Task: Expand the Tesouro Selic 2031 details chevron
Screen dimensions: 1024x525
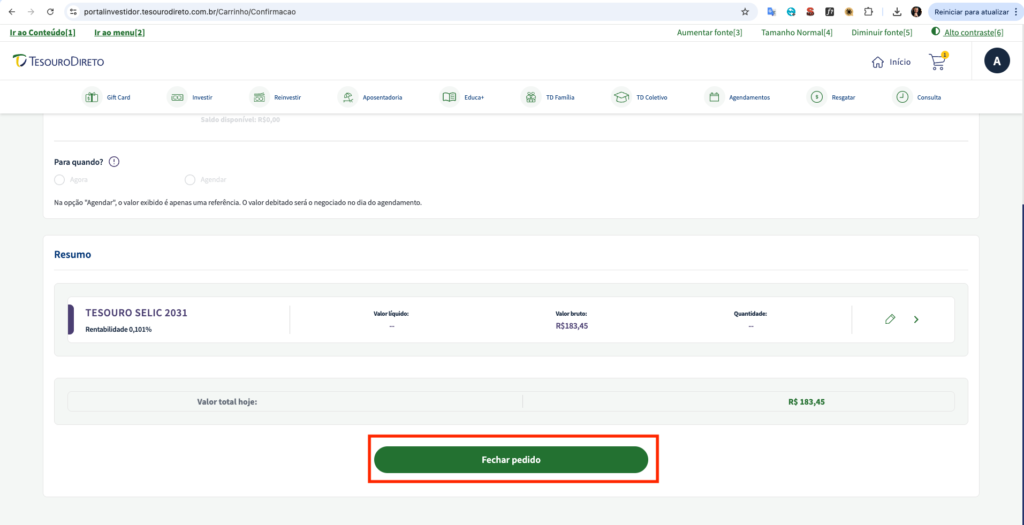Action: pyautogui.click(x=916, y=319)
